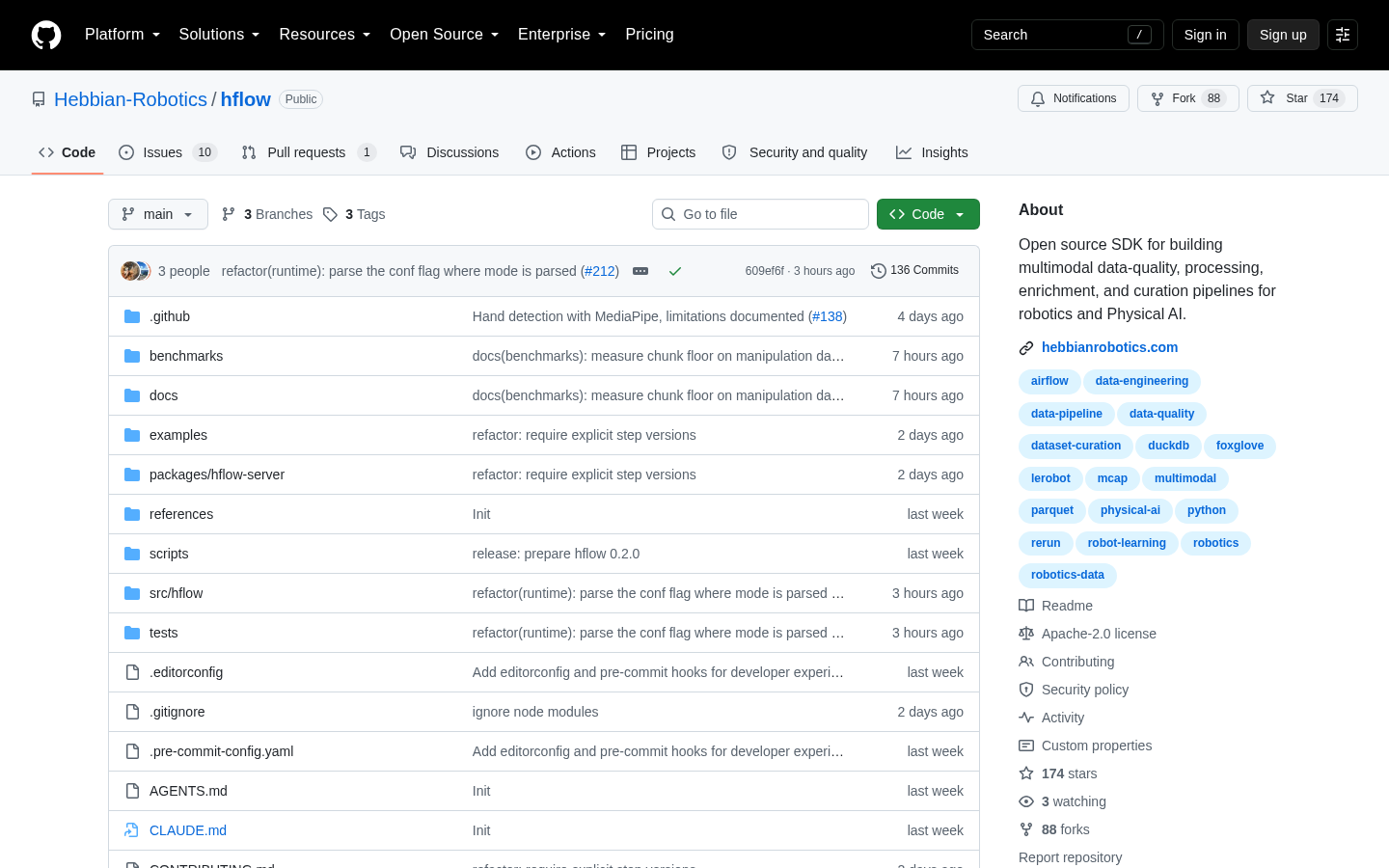Select the Code tab
Screen dimensions: 1389x868
[x=68, y=152]
